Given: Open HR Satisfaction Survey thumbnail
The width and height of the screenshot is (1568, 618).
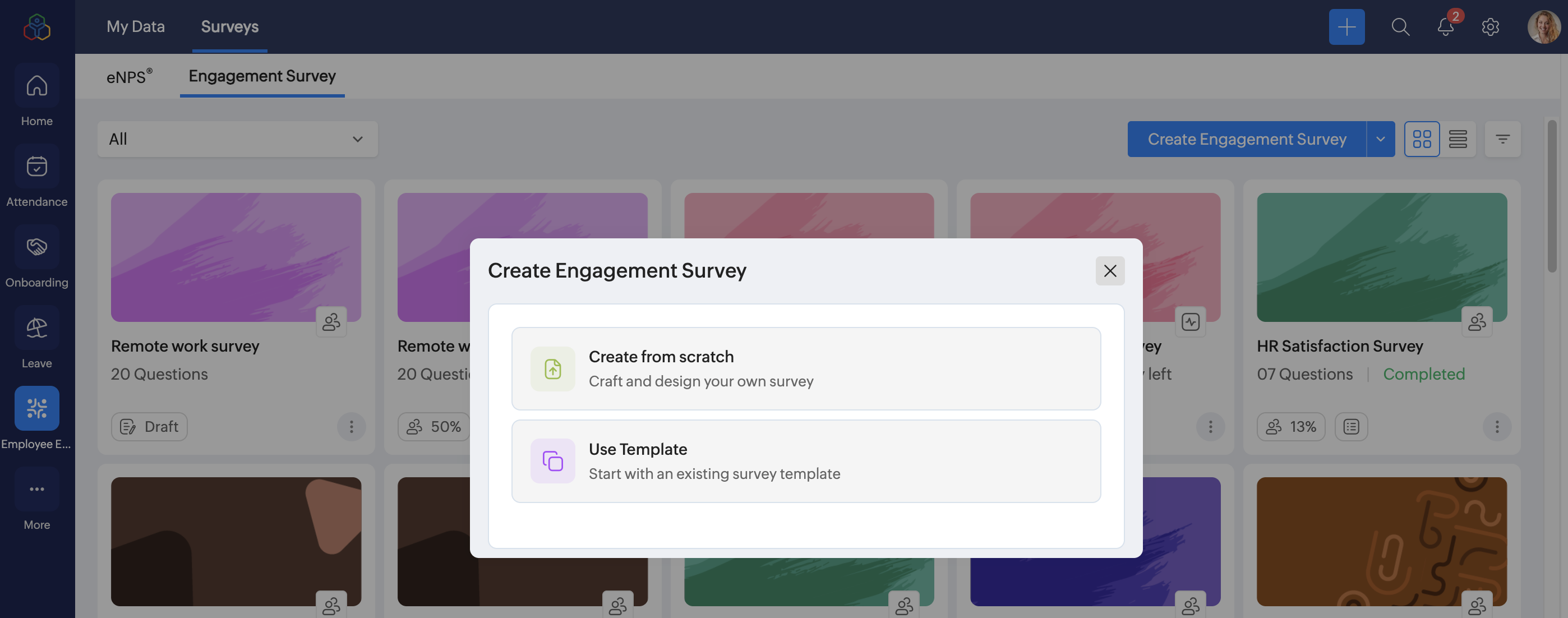Looking at the screenshot, I should click(x=1382, y=257).
